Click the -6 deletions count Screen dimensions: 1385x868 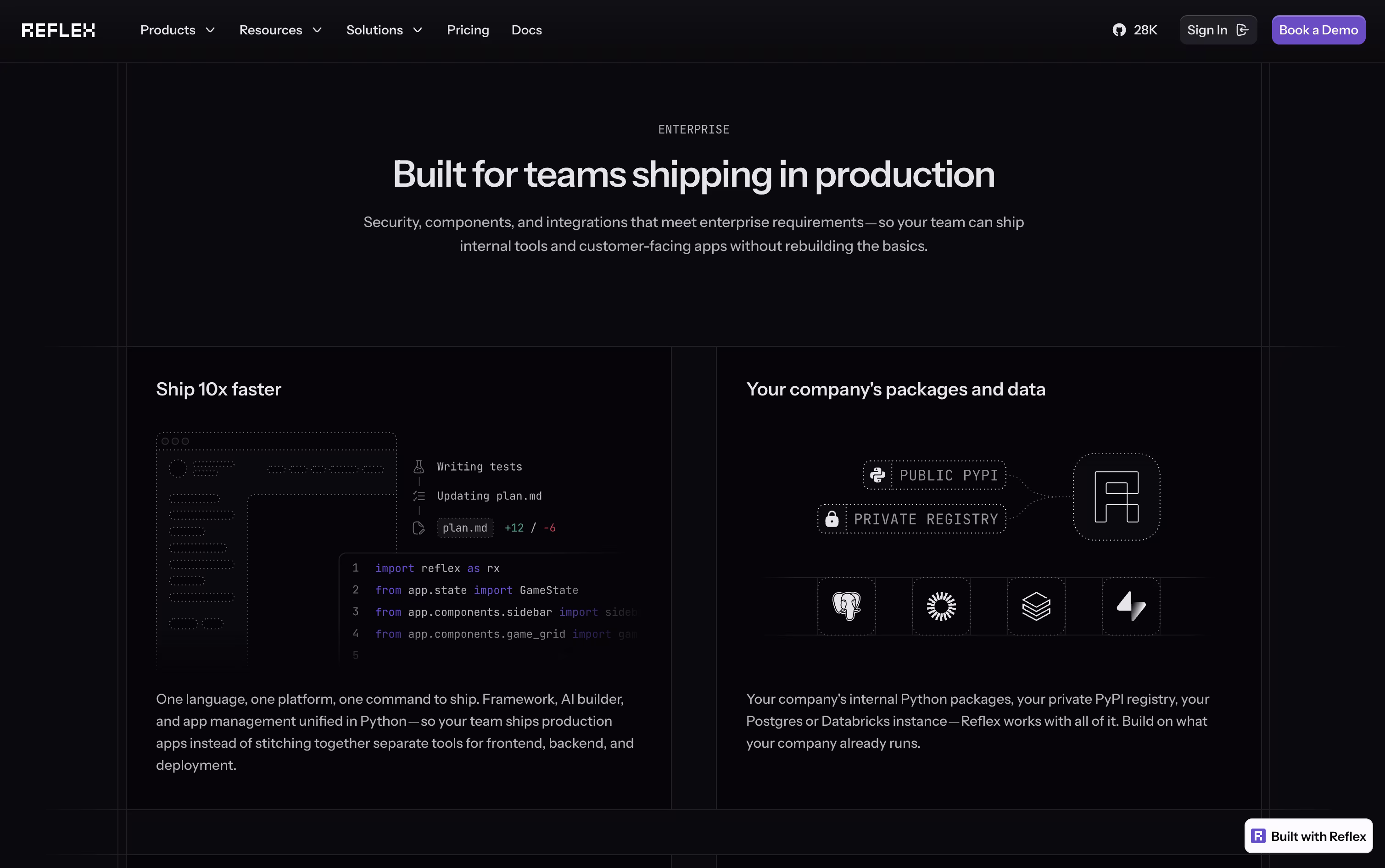click(549, 528)
